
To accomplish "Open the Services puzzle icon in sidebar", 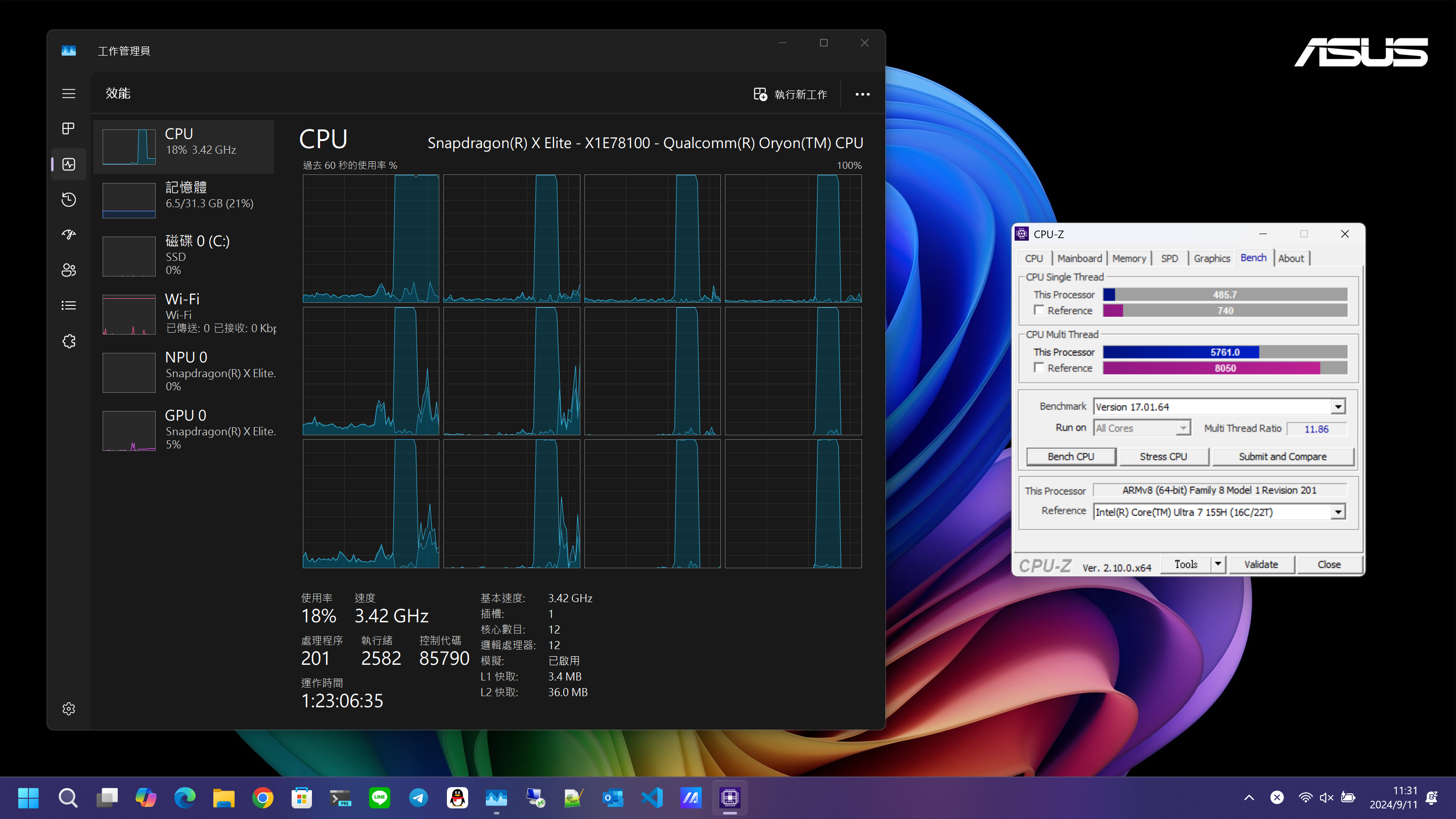I will 68,341.
